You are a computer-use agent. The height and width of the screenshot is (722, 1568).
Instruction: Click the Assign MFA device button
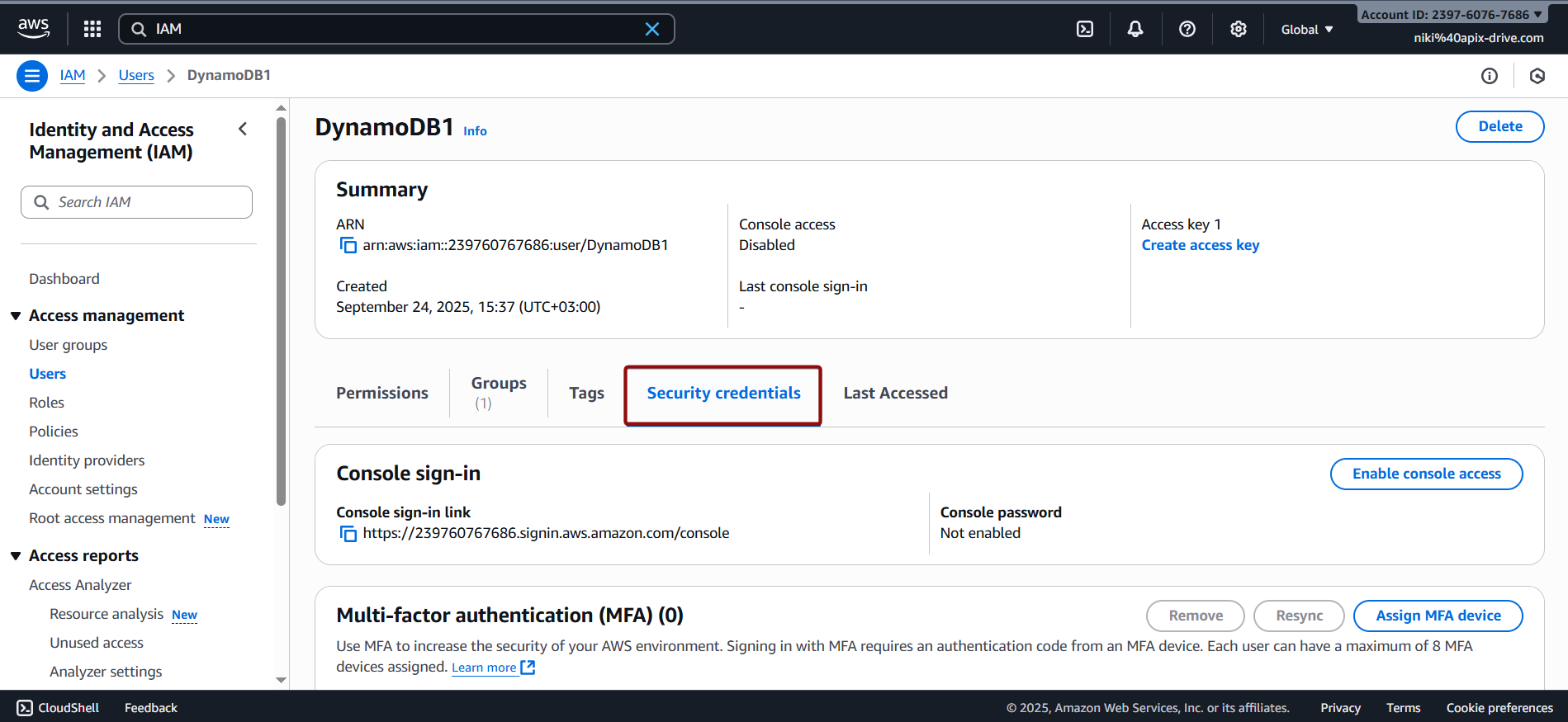[x=1438, y=616]
